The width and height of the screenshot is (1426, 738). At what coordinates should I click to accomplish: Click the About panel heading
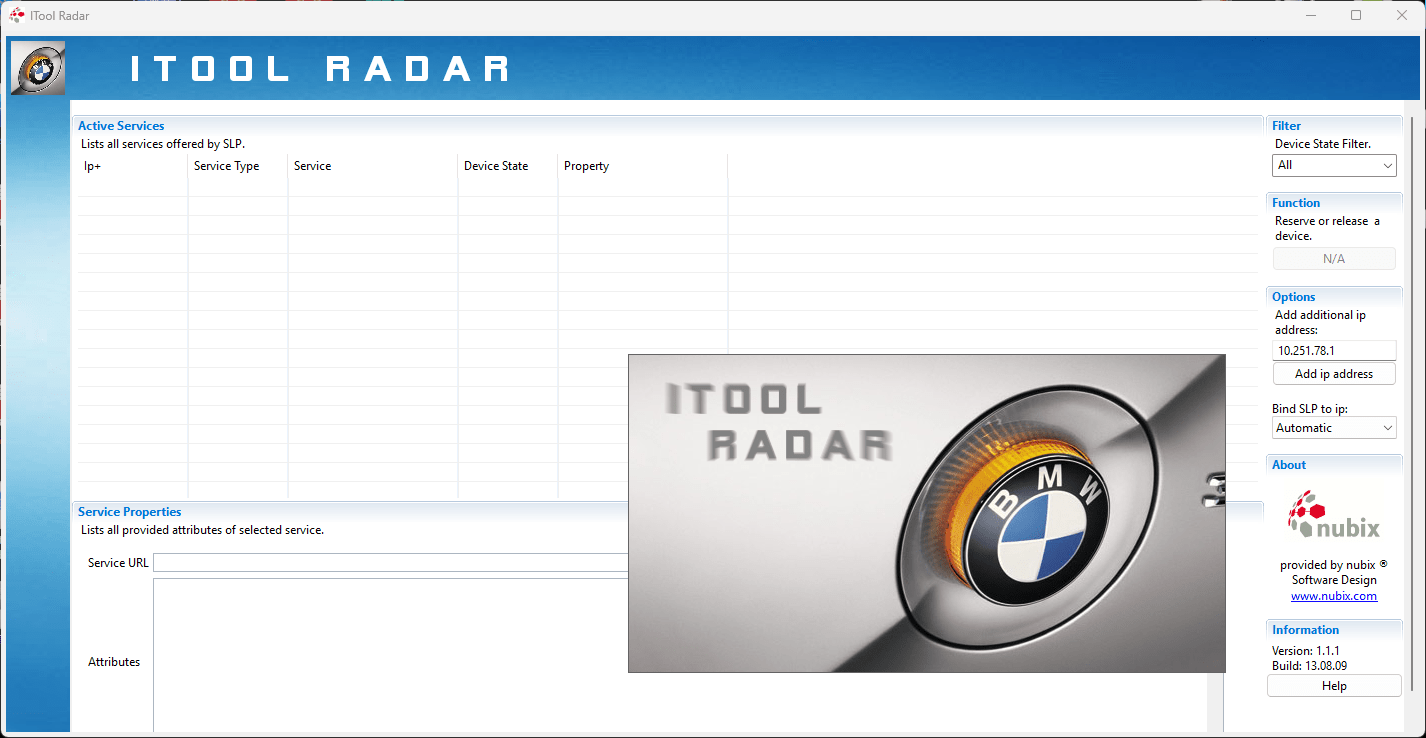(1289, 465)
